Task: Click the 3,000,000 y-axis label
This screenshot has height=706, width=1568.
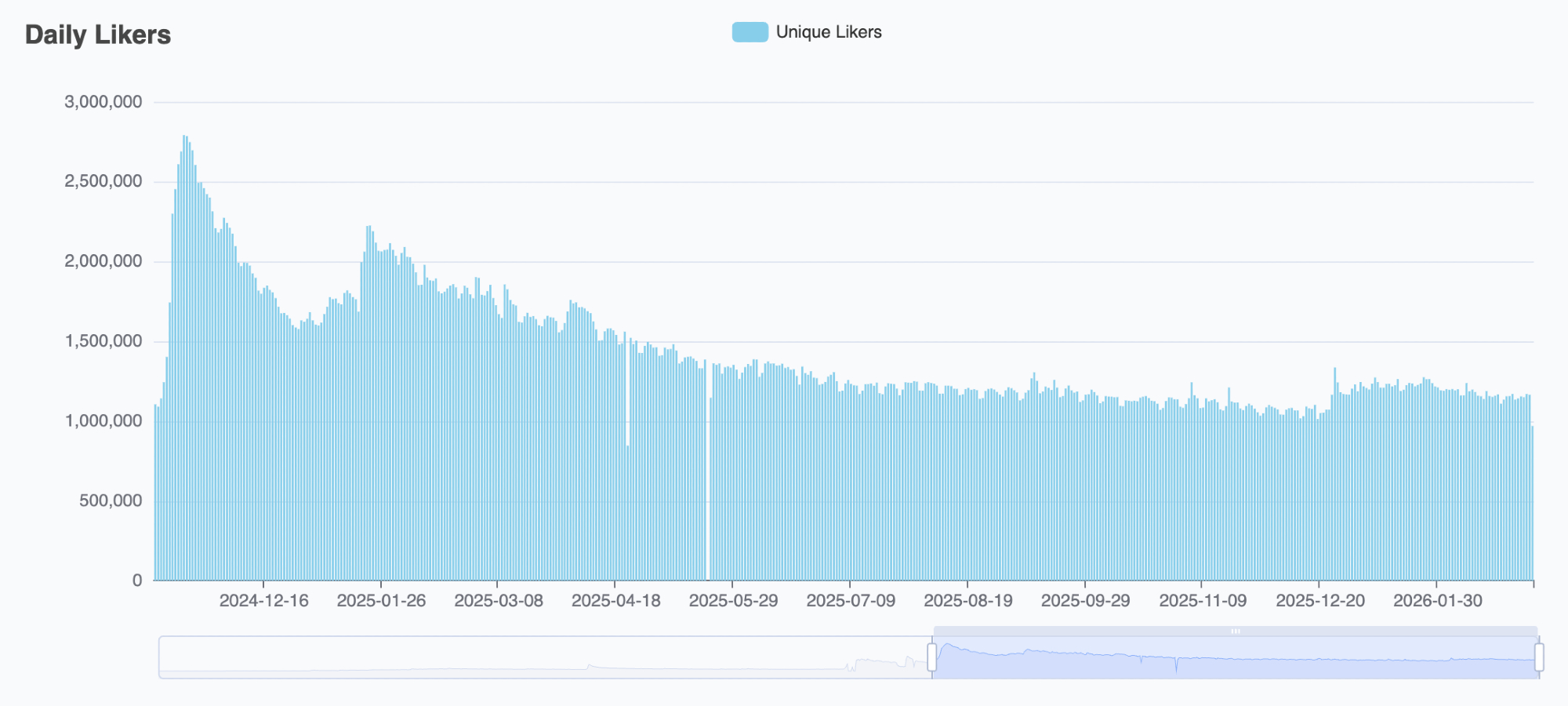Action: (x=103, y=102)
